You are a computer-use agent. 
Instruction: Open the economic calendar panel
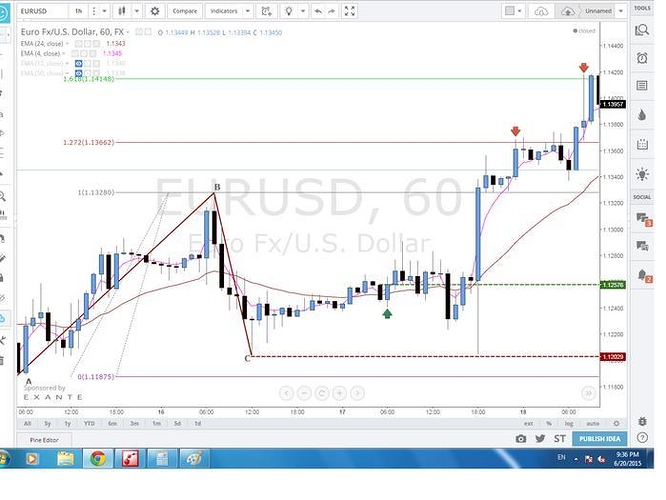pyautogui.click(x=642, y=144)
